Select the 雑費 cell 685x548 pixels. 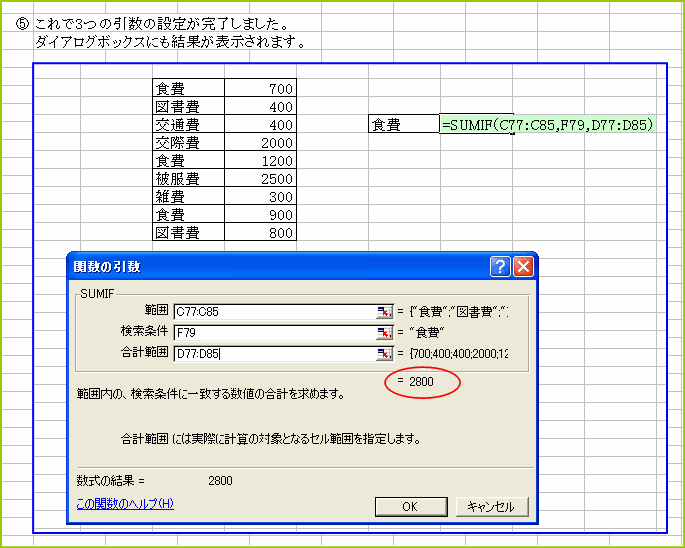pos(189,196)
